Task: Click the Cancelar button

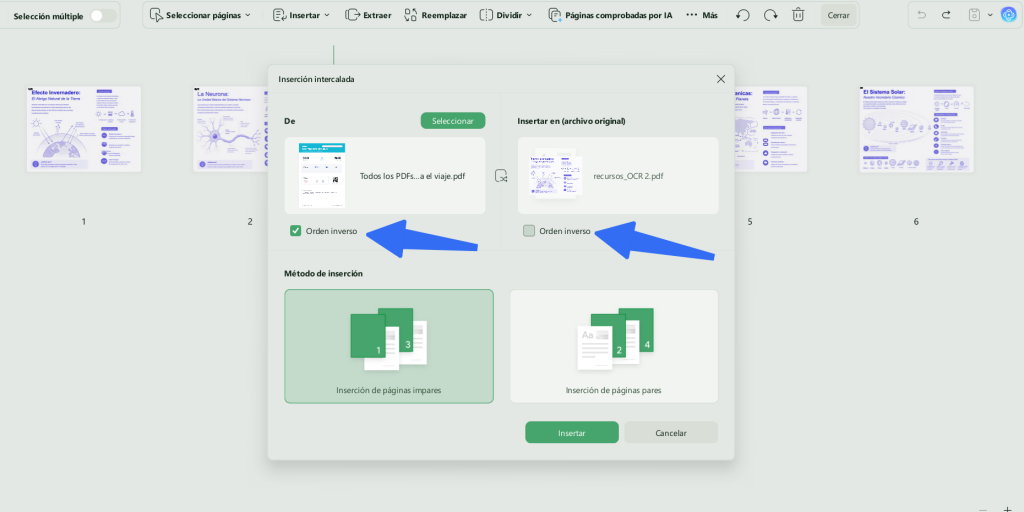Action: tap(671, 432)
